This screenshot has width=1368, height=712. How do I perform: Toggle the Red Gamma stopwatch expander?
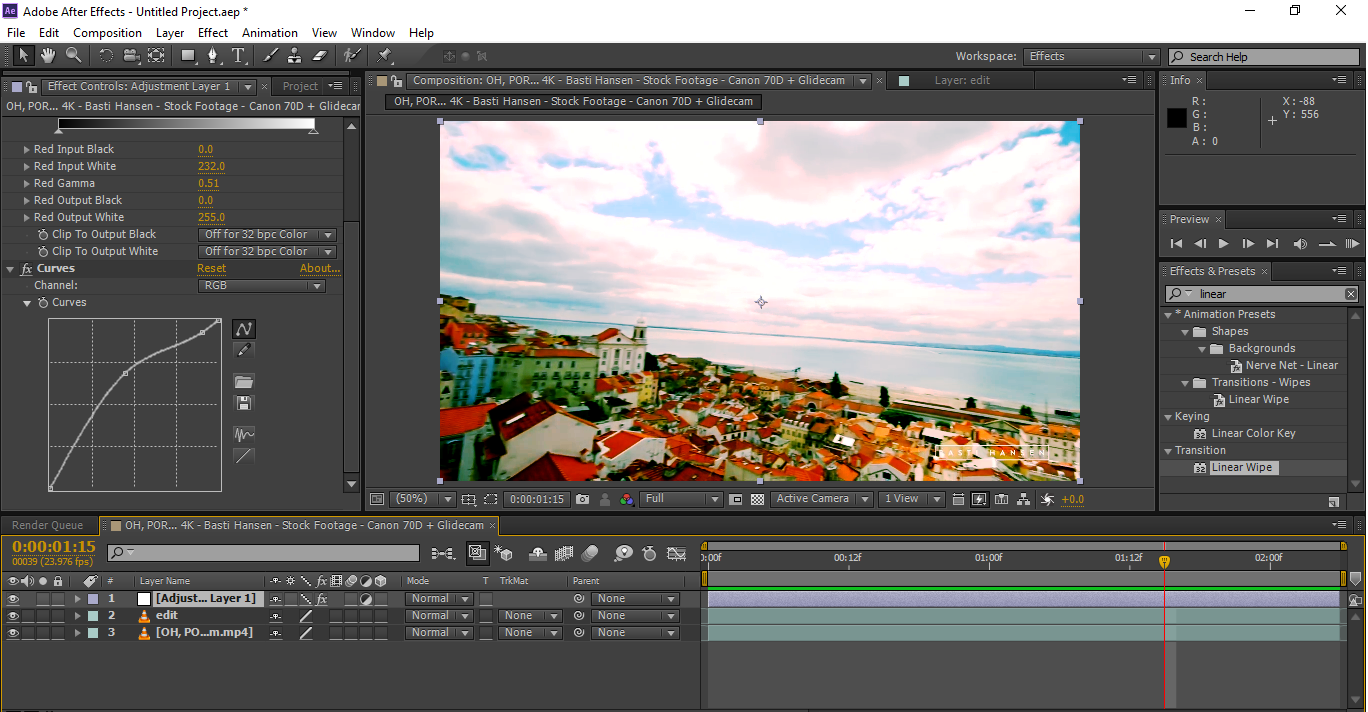coord(27,184)
